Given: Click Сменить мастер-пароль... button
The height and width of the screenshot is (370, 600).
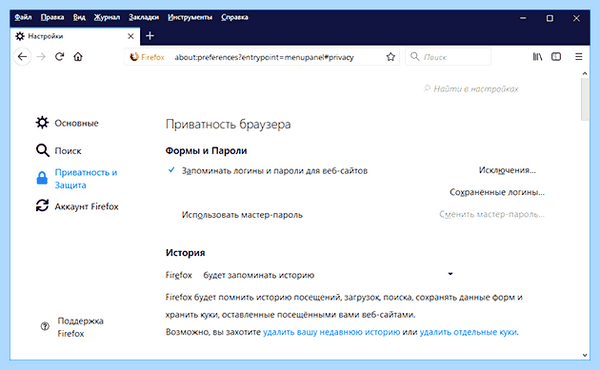Looking at the screenshot, I should click(x=492, y=214).
